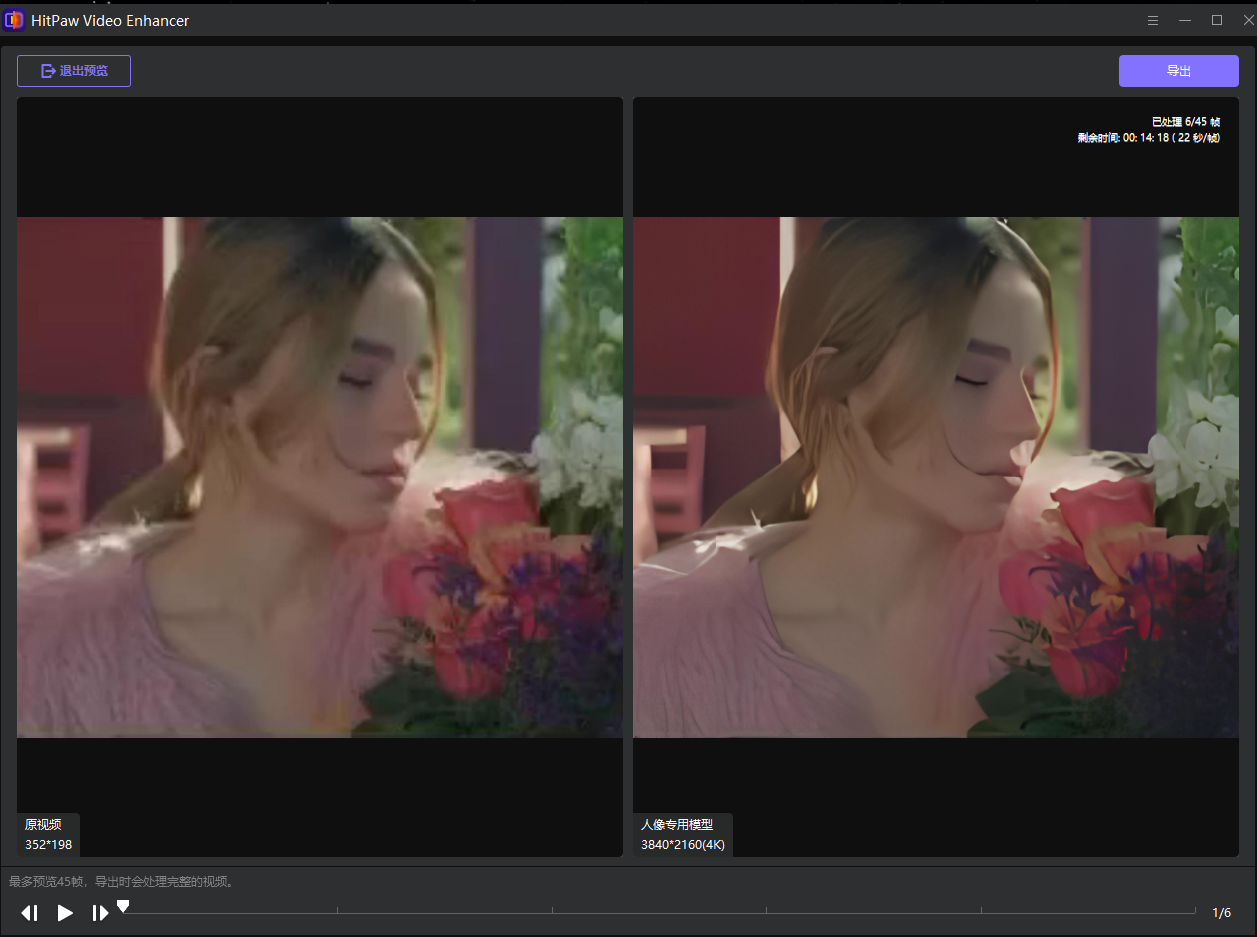Viewport: 1257px width, 937px height.
Task: Click the 已处理 6/45 帧 progress status text
Action: [1185, 122]
